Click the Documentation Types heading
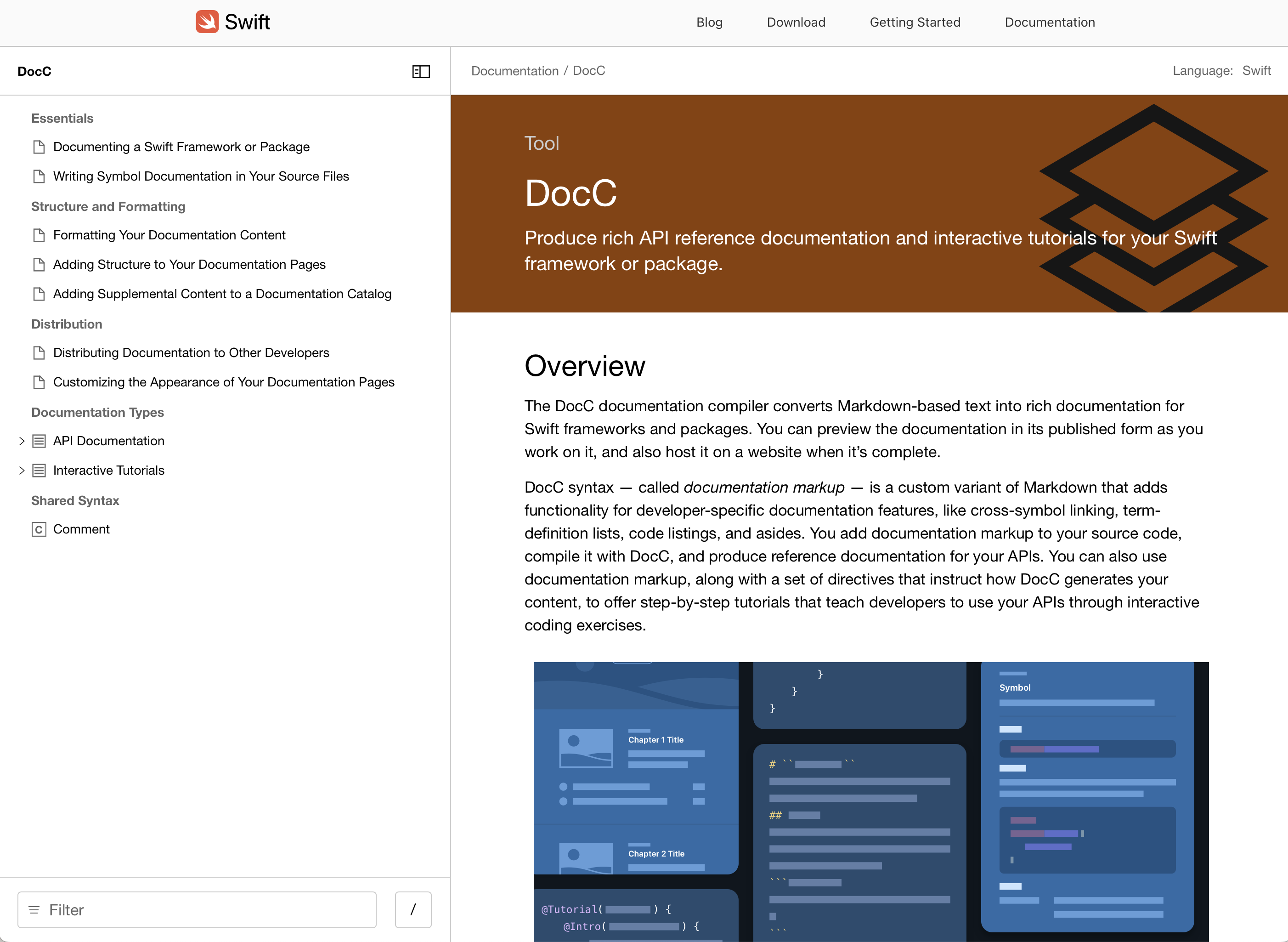 tap(97, 412)
